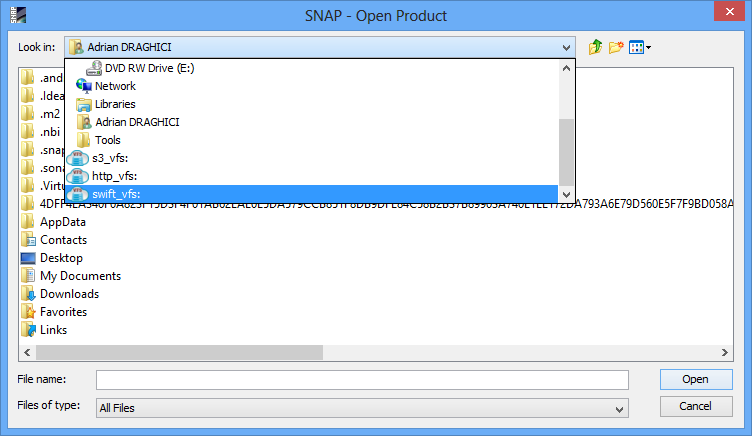This screenshot has width=752, height=436.
Task: Click the Contacts folder icon
Action: [28, 240]
